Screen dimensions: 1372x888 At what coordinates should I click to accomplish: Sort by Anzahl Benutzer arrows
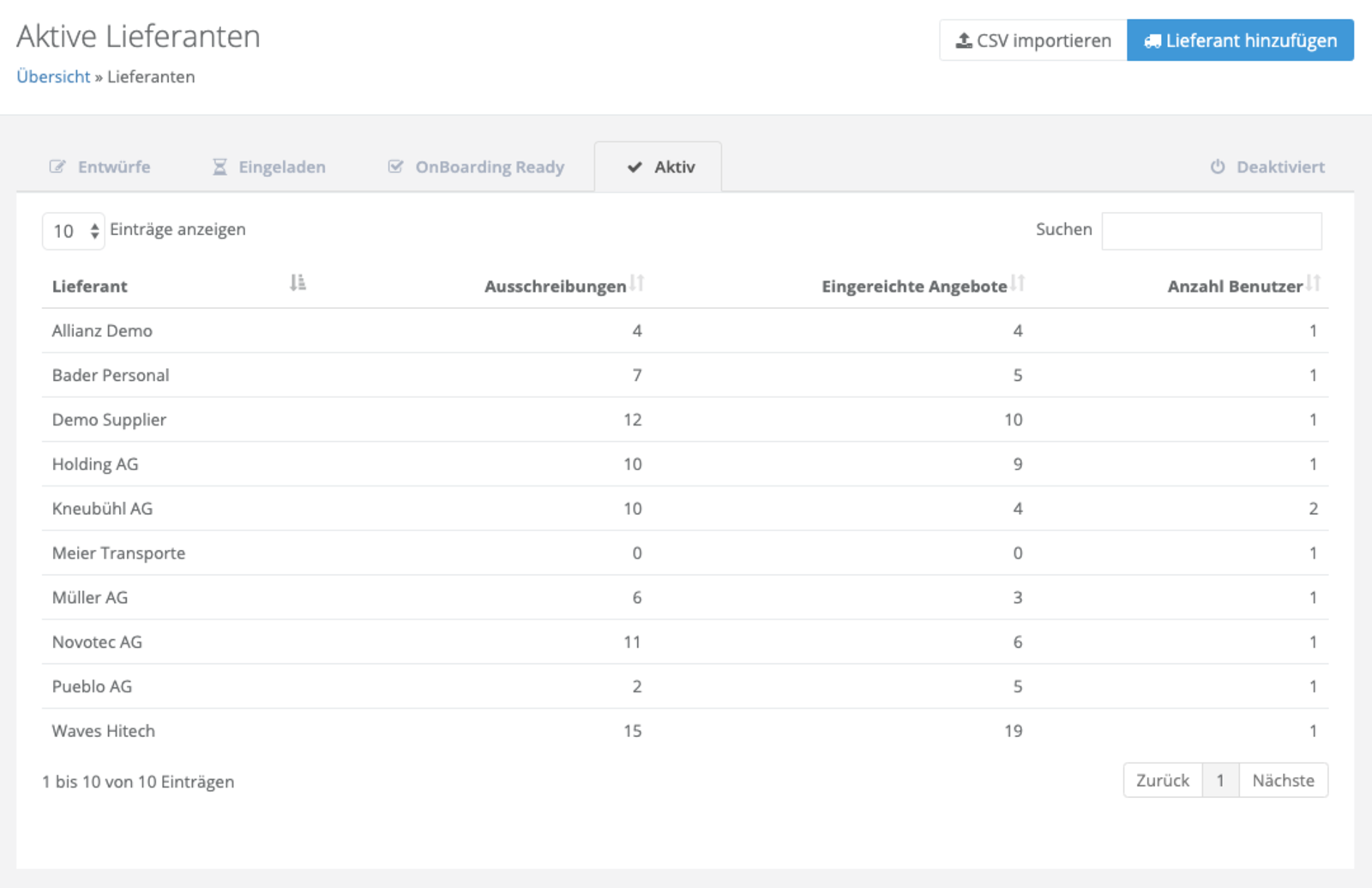pos(1313,283)
